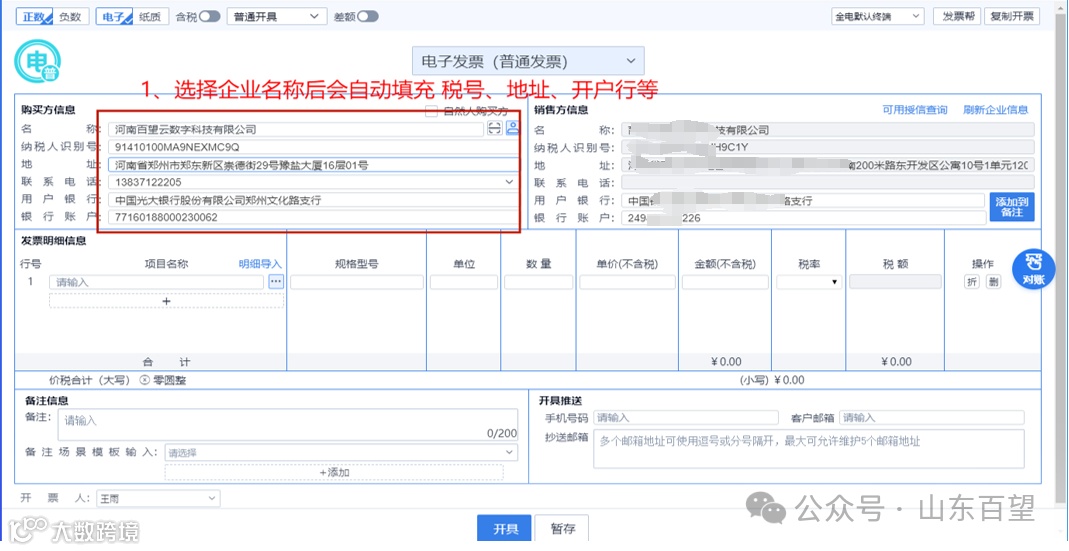Open the buyer contact person icon

click(x=512, y=128)
